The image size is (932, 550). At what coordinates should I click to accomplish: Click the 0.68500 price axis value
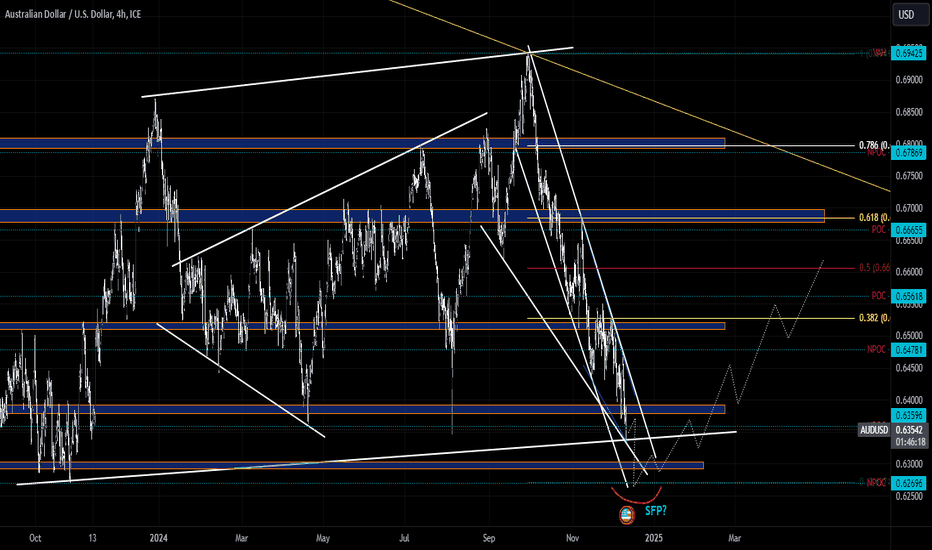point(909,112)
